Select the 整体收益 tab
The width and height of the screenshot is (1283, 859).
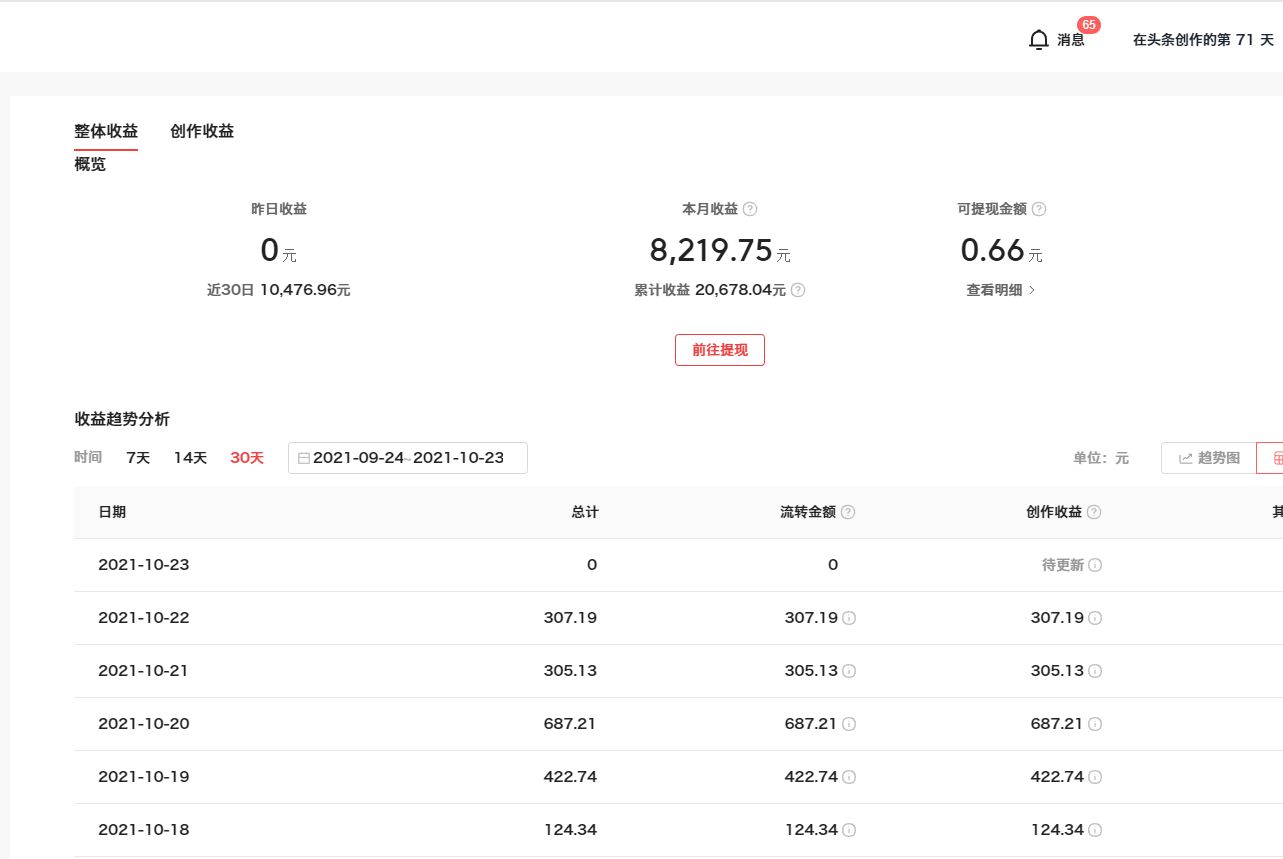click(106, 131)
